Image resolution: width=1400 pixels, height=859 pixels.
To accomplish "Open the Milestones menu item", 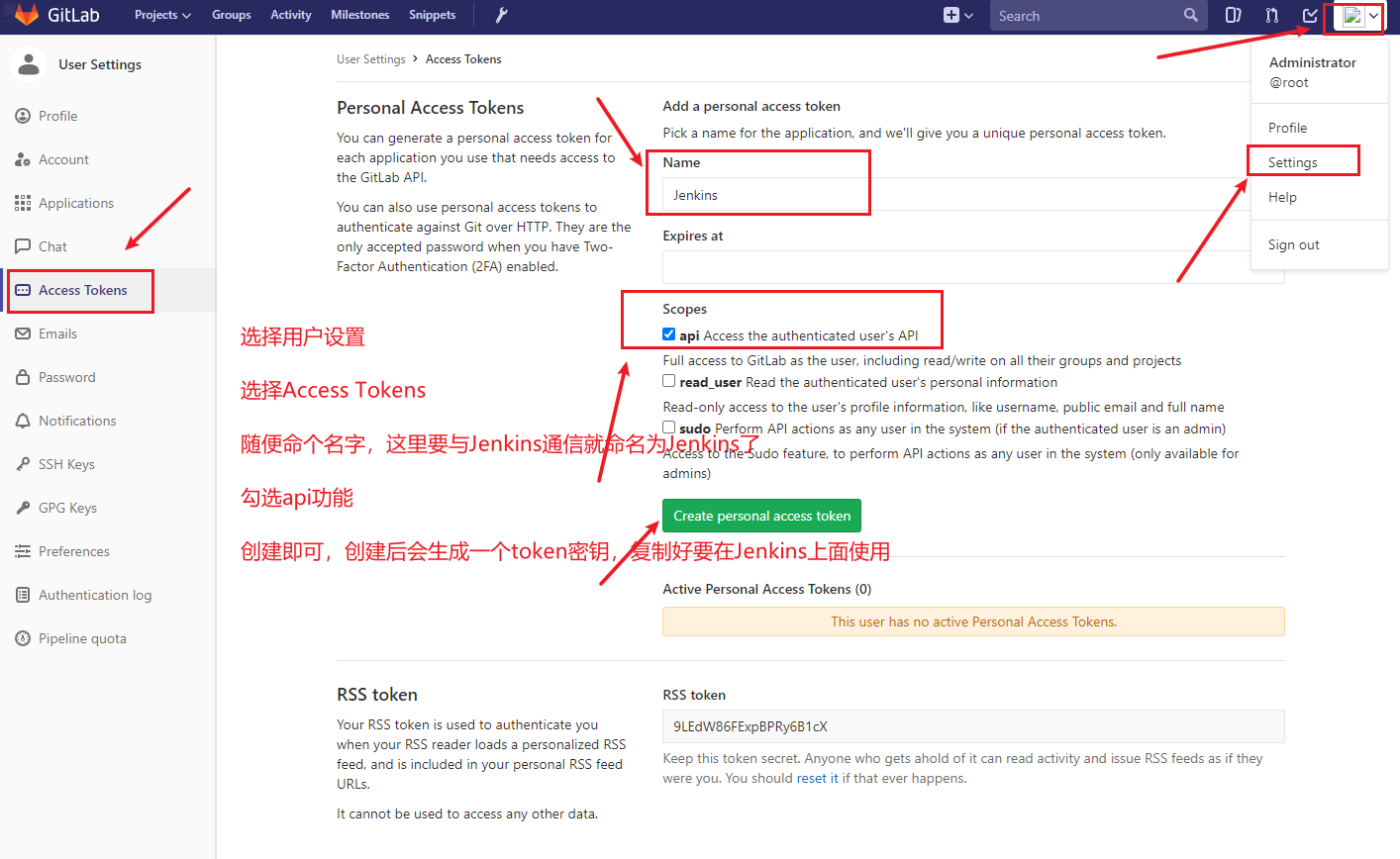I will pyautogui.click(x=360, y=15).
